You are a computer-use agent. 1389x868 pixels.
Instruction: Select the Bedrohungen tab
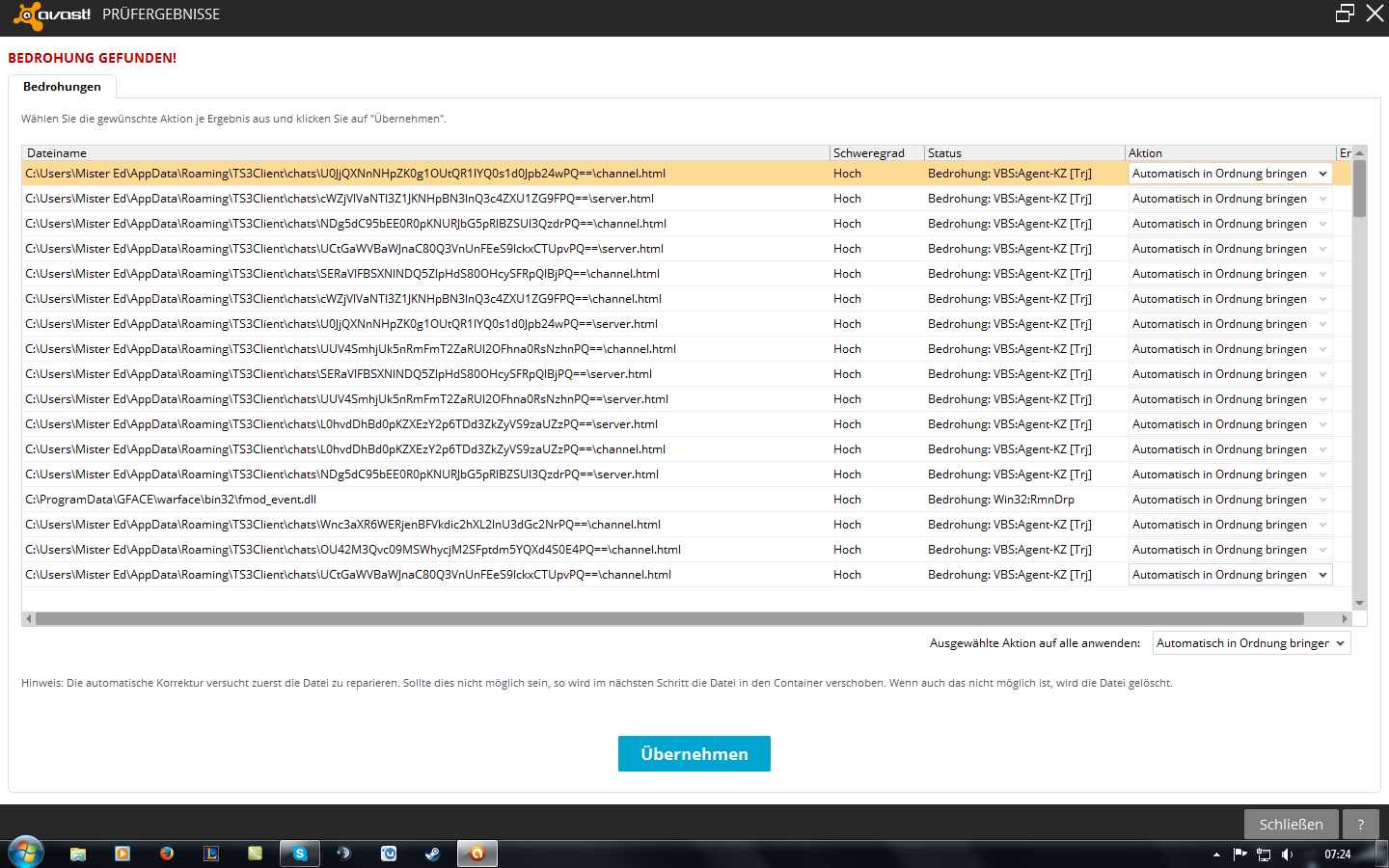[x=62, y=87]
